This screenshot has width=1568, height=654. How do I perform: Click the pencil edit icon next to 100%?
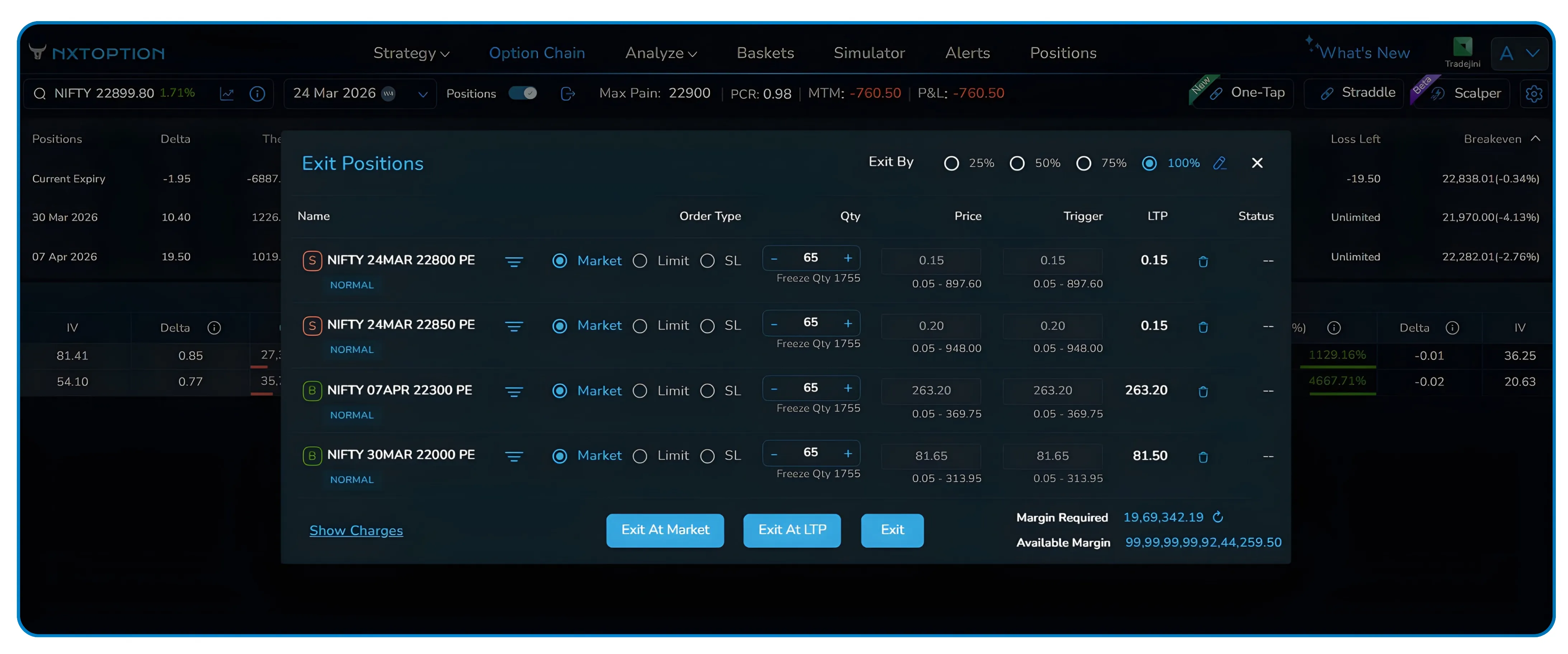tap(1220, 163)
